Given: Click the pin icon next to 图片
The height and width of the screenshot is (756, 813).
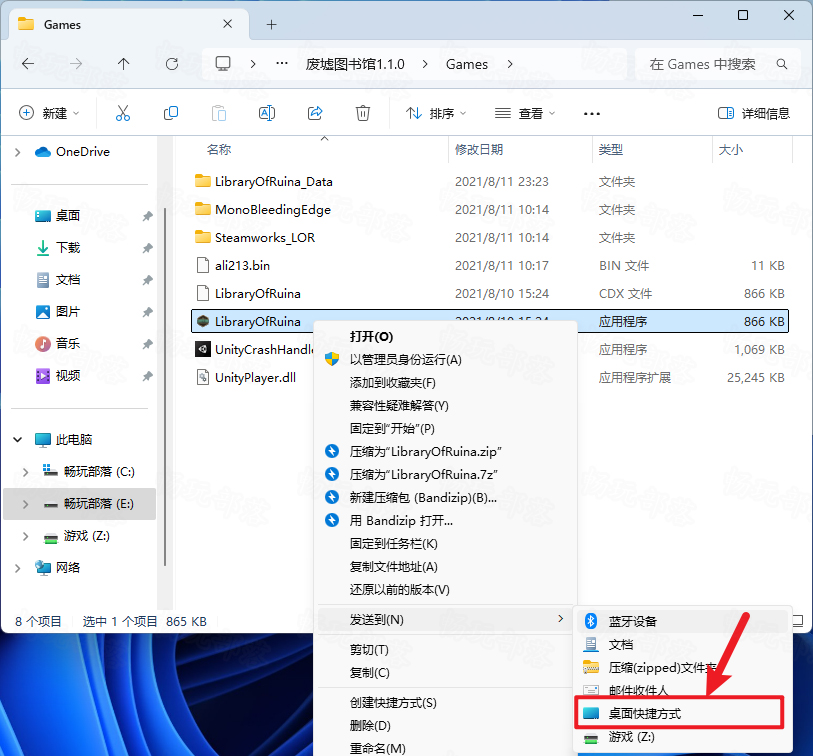Looking at the screenshot, I should tap(147, 312).
